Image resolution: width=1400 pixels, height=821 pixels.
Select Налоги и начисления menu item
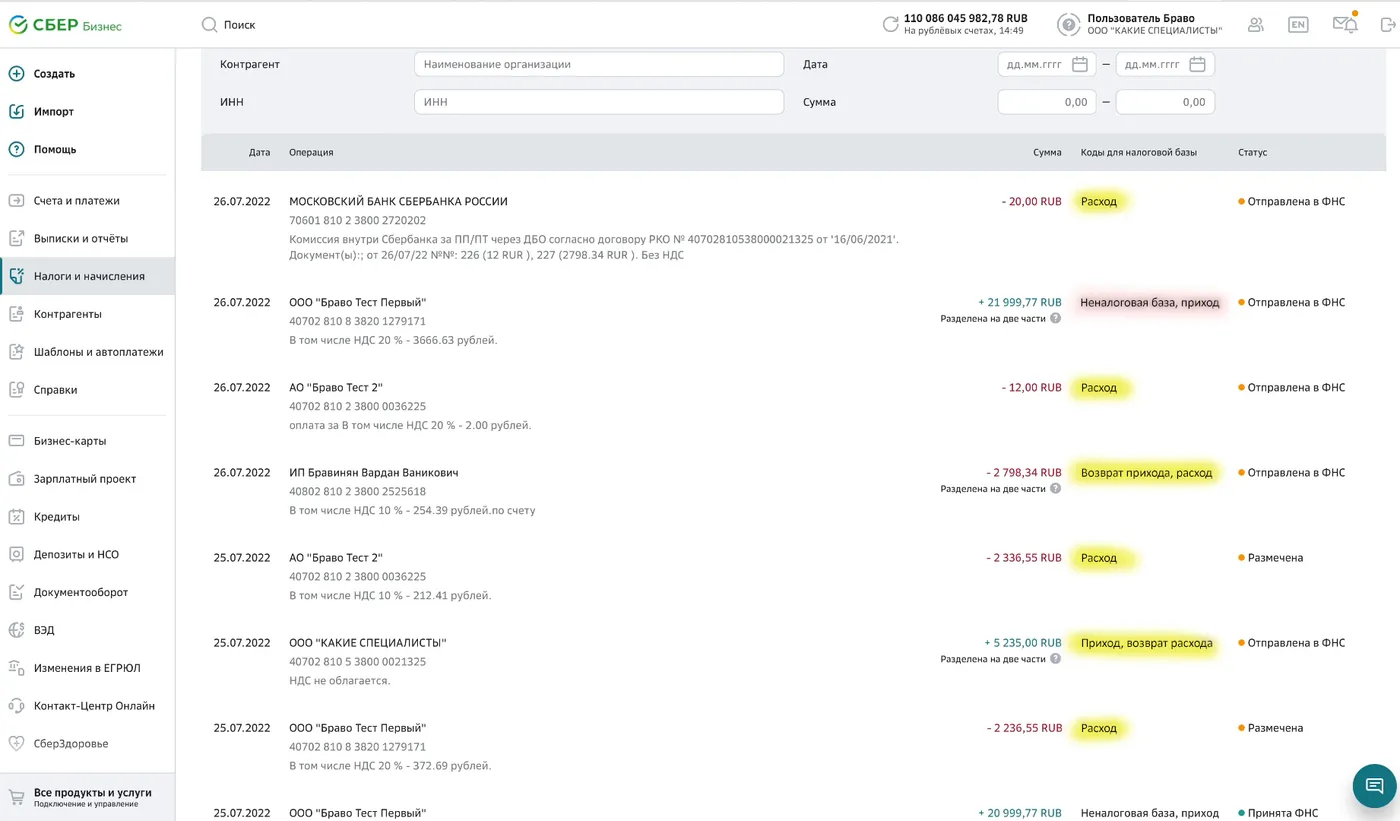click(x=87, y=276)
